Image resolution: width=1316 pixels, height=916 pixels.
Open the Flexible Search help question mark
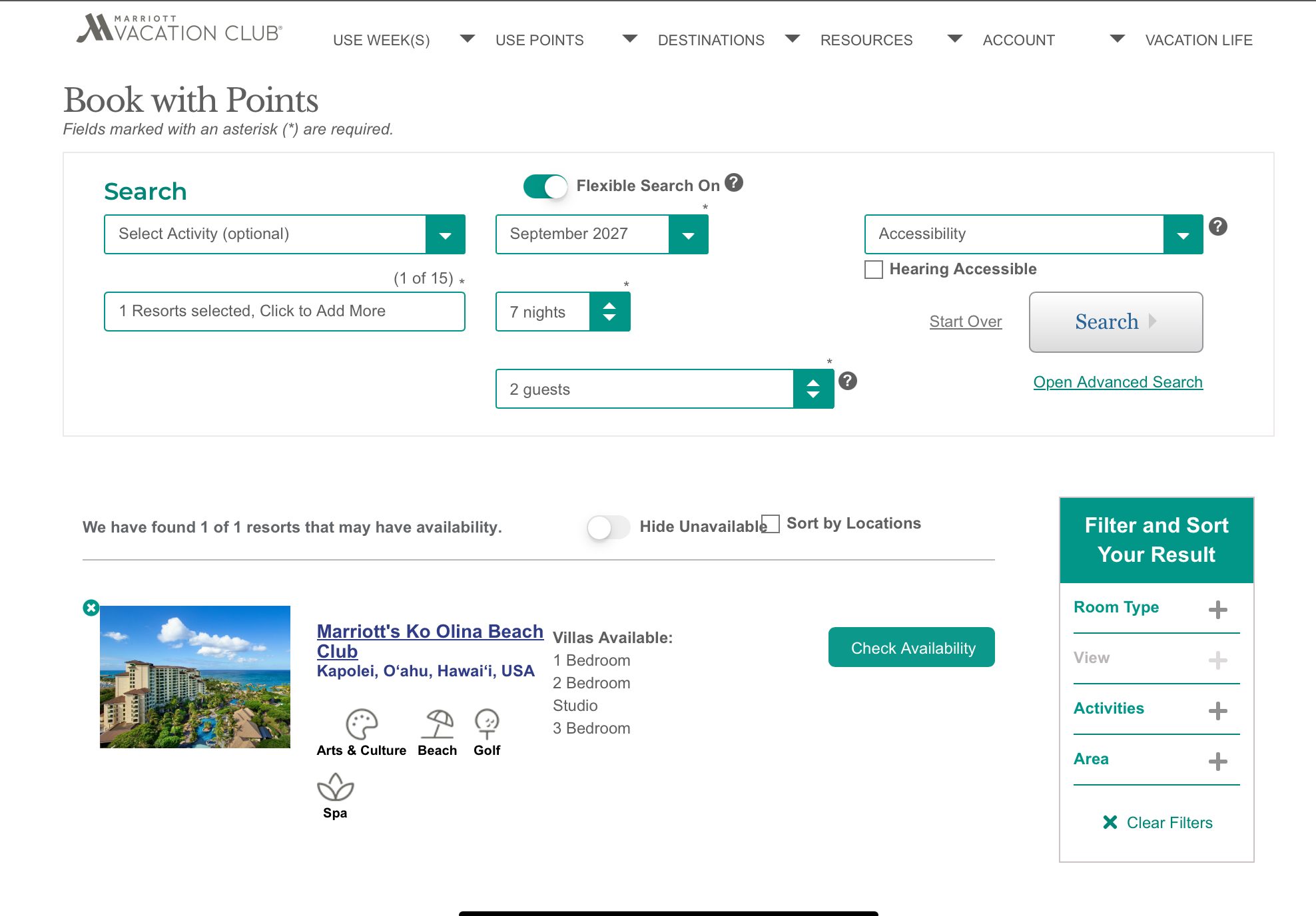coord(734,182)
